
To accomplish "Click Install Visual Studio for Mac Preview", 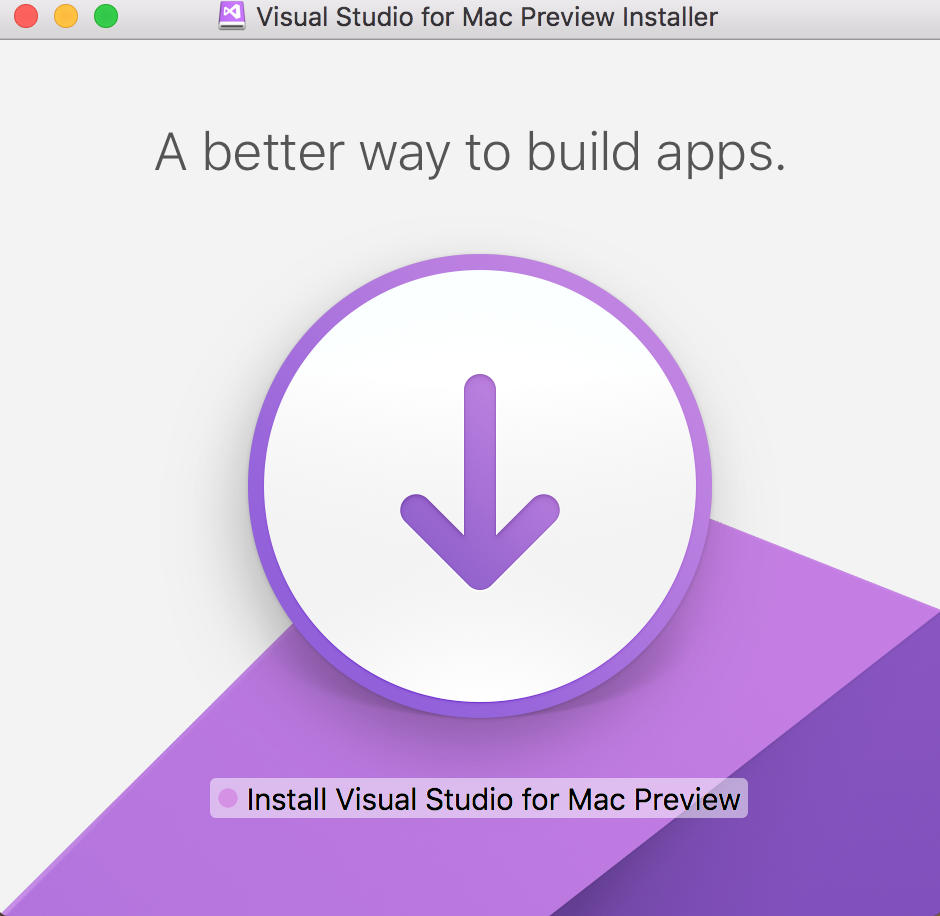I will 479,798.
